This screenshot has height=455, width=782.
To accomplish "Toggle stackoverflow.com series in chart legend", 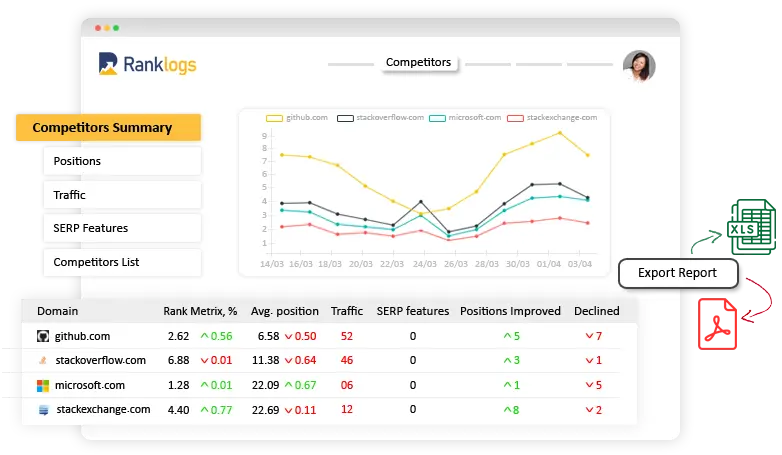I will pos(379,118).
